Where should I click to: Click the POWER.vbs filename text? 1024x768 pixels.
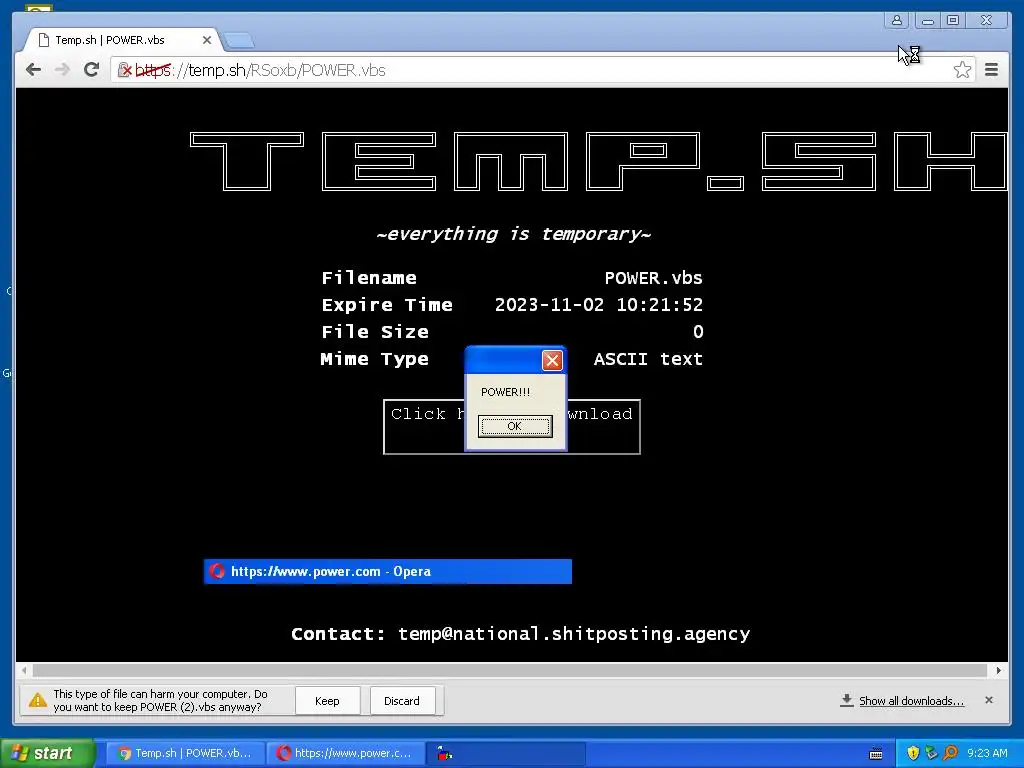click(653, 278)
